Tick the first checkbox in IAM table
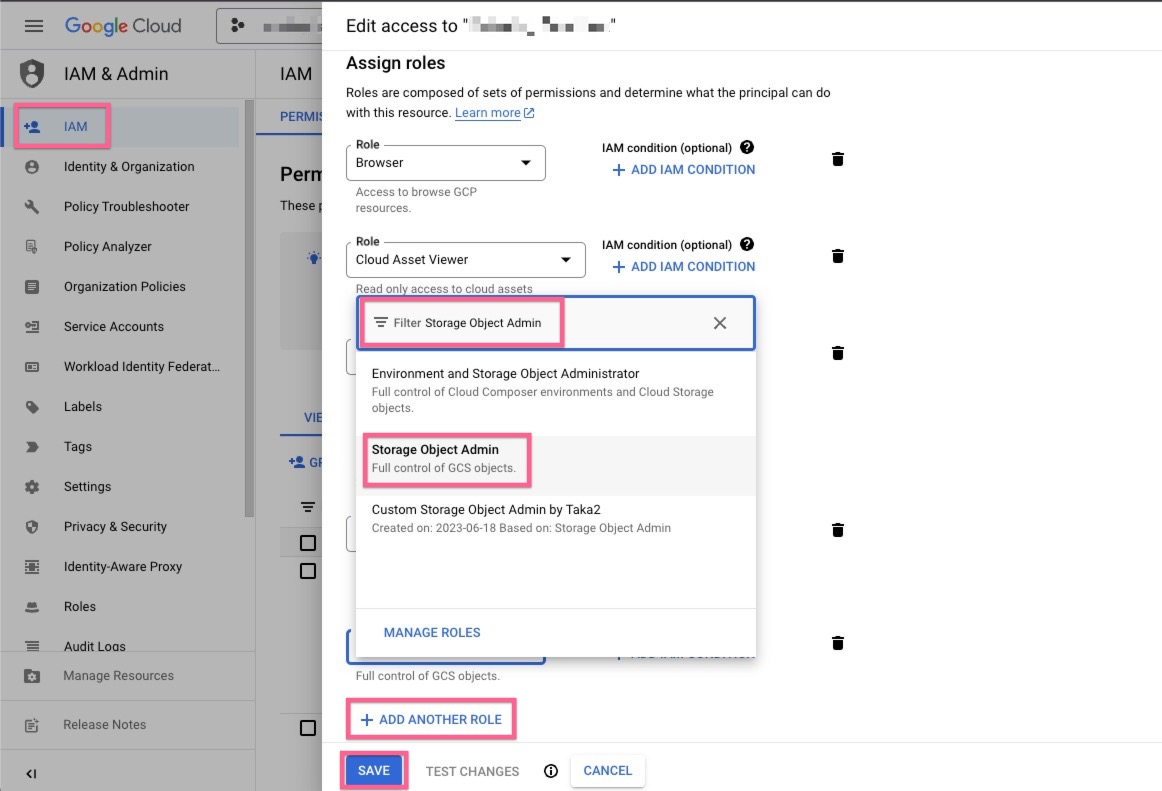The width and height of the screenshot is (1162, 791). tap(308, 543)
